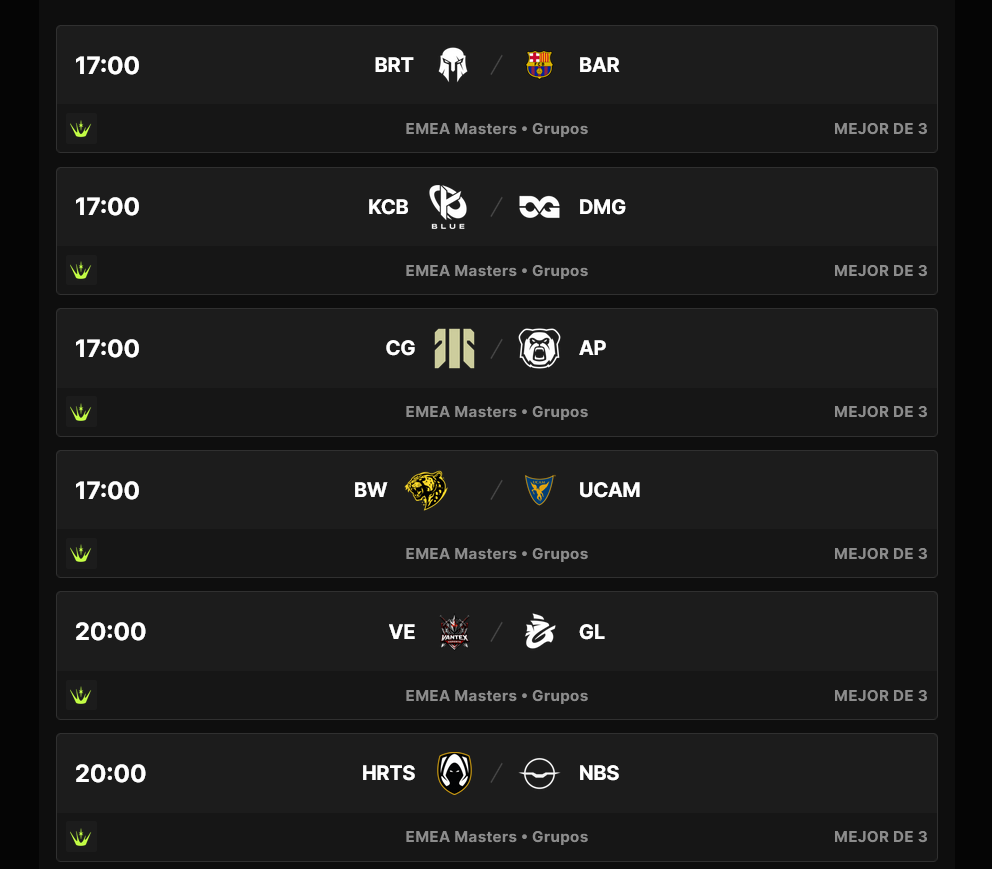
Task: Open the DMG team logo
Action: [x=539, y=206]
